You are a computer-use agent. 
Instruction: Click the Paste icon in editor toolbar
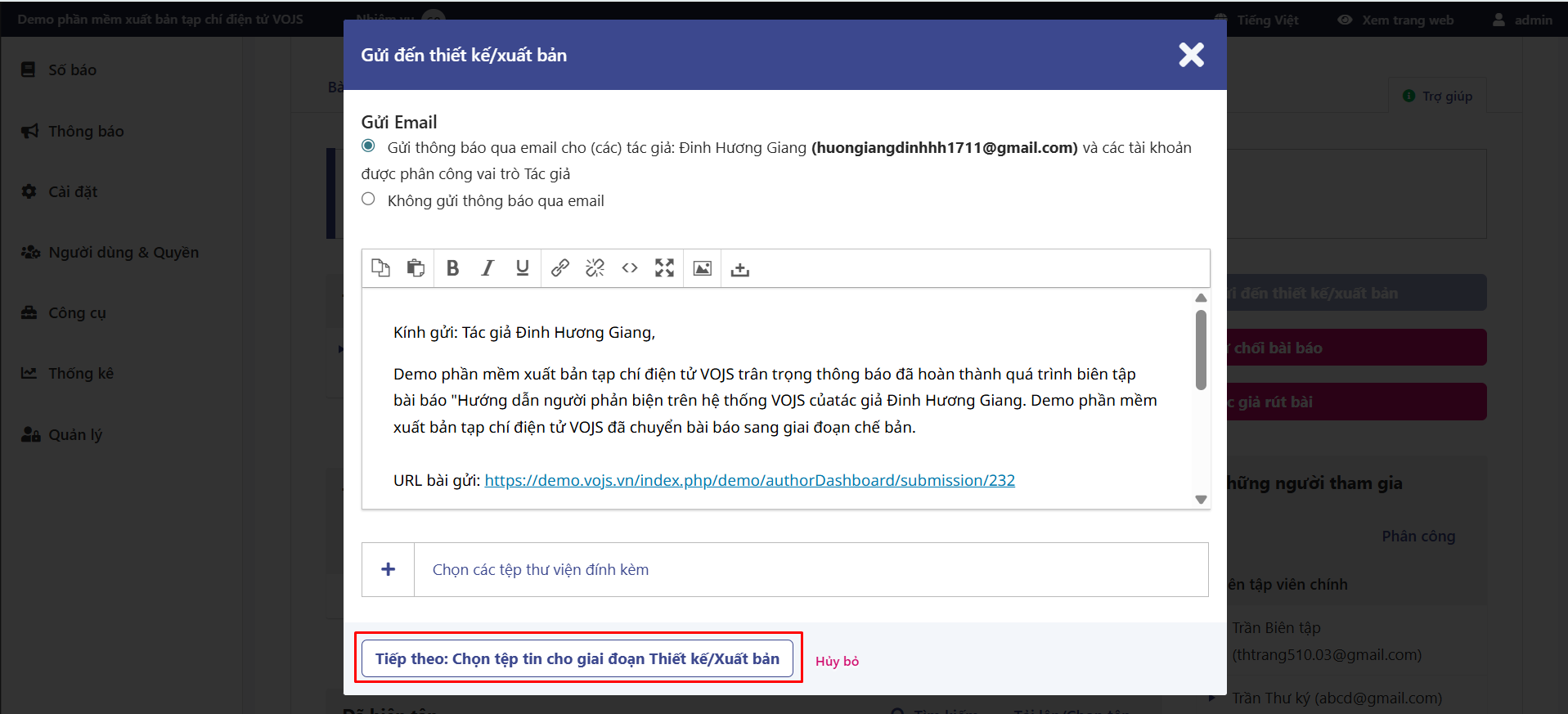click(x=416, y=268)
